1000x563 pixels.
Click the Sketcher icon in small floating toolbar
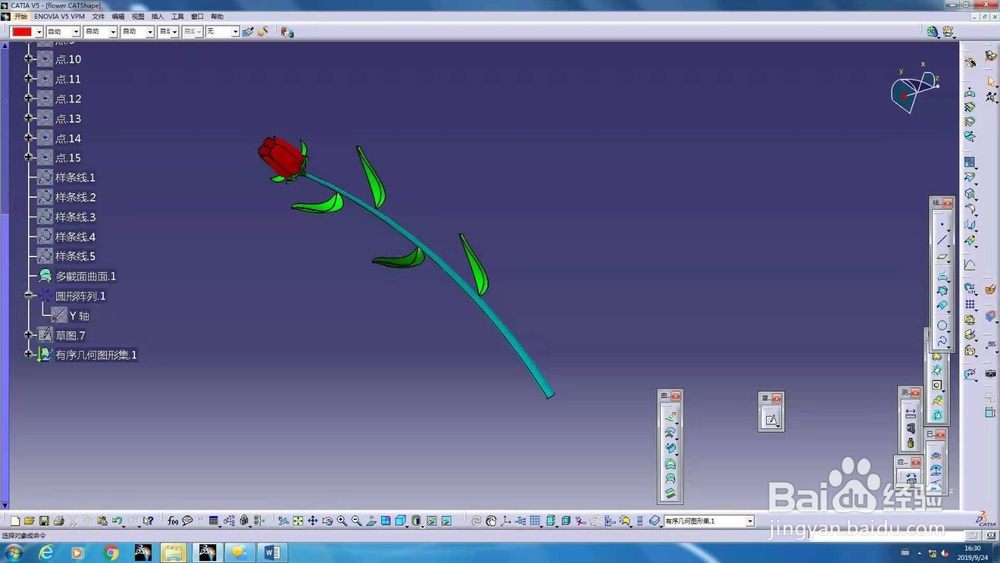tap(771, 419)
